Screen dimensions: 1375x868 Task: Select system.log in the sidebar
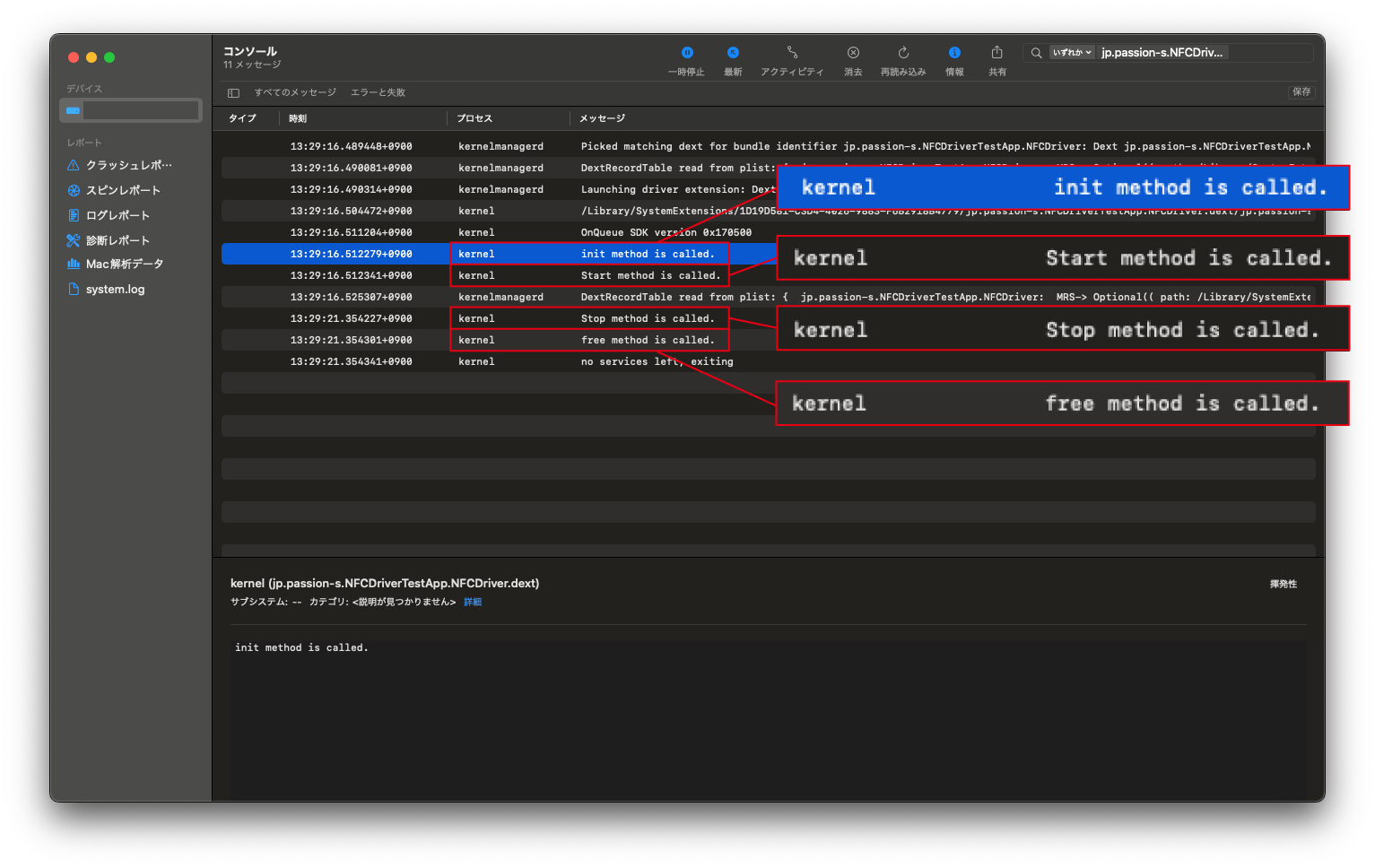click(115, 290)
